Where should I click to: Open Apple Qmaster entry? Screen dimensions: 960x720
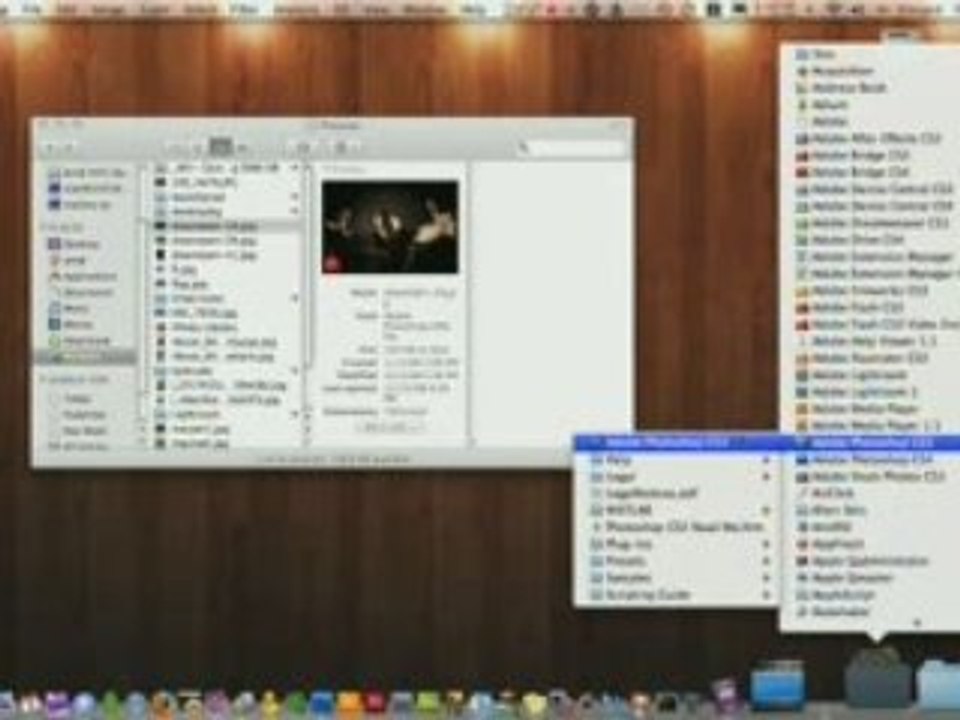[x=844, y=577]
